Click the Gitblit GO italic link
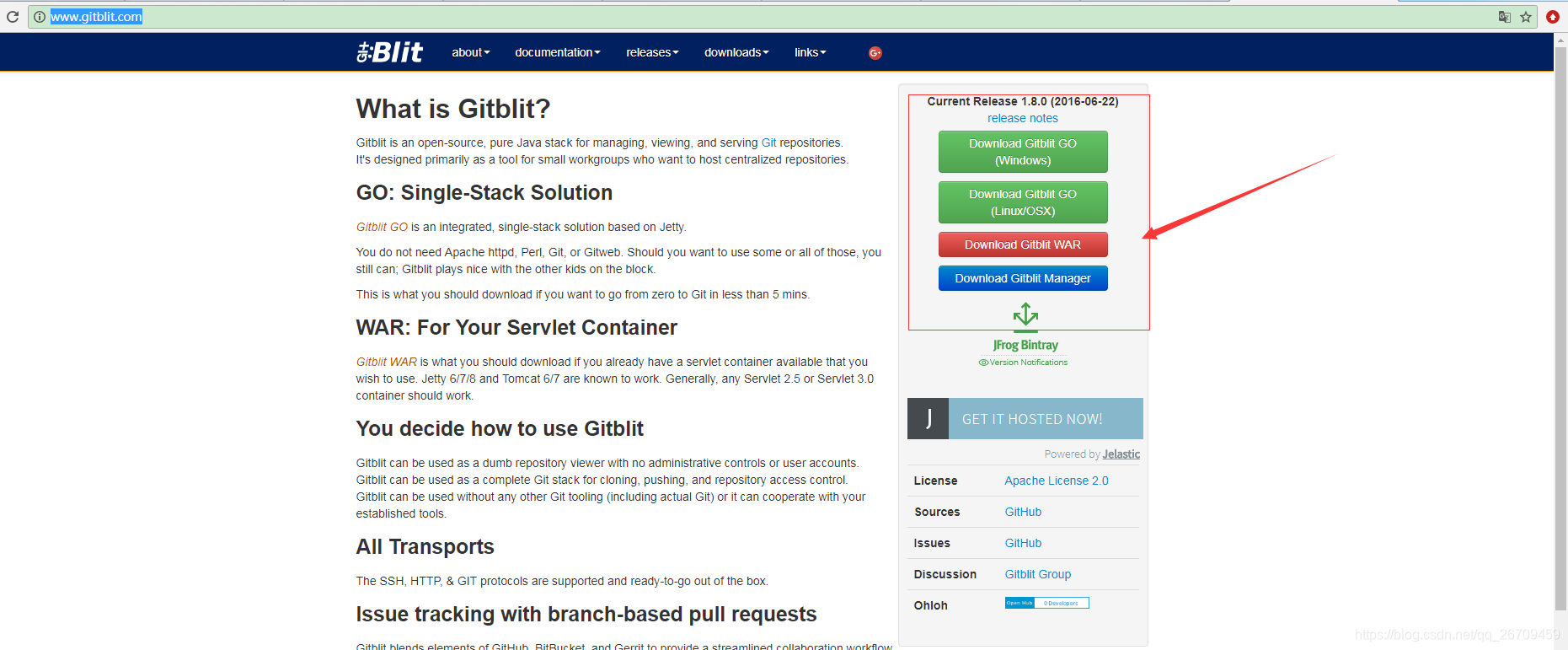The width and height of the screenshot is (1568, 650). tap(382, 227)
